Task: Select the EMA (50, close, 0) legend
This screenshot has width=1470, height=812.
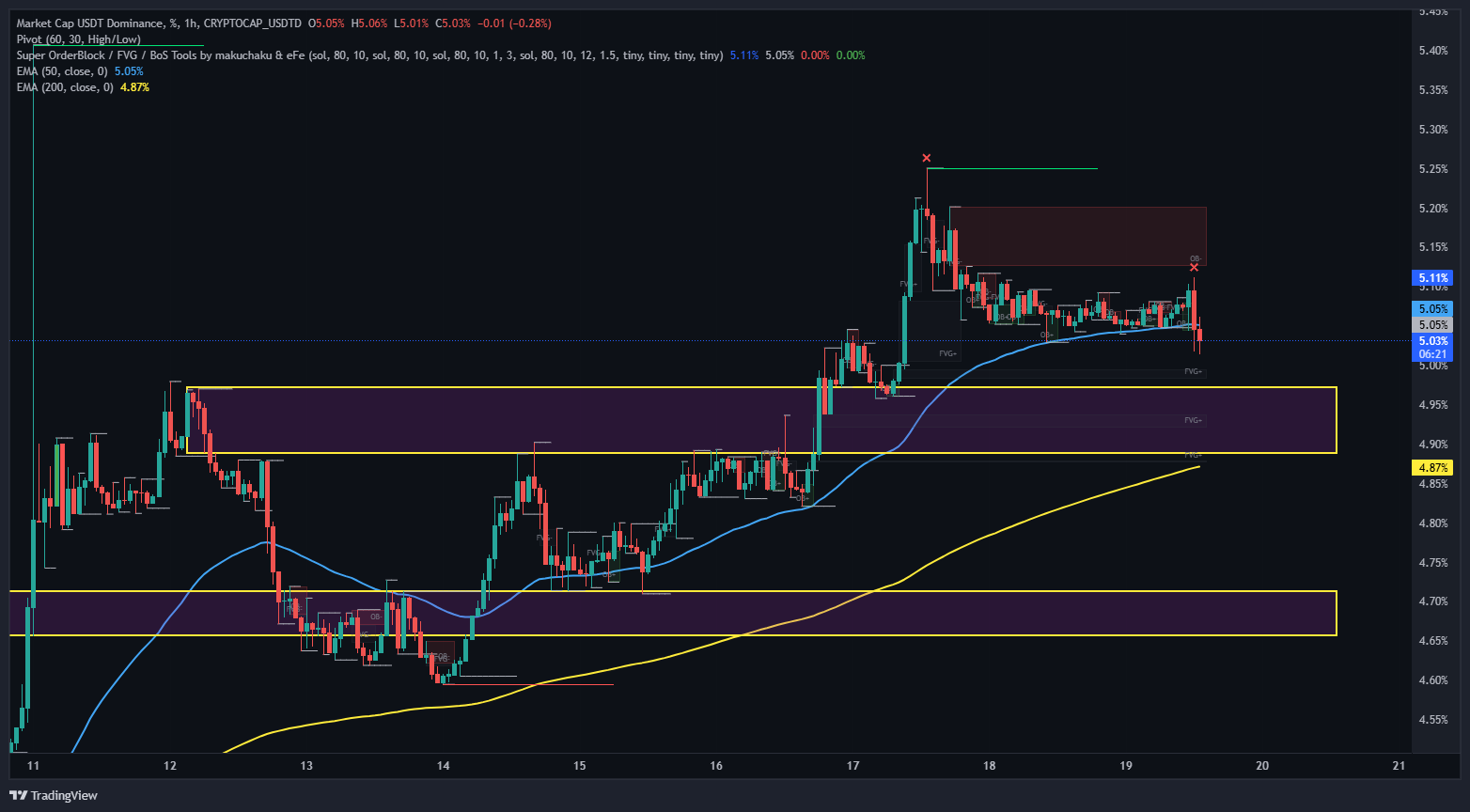Action: tap(63, 71)
